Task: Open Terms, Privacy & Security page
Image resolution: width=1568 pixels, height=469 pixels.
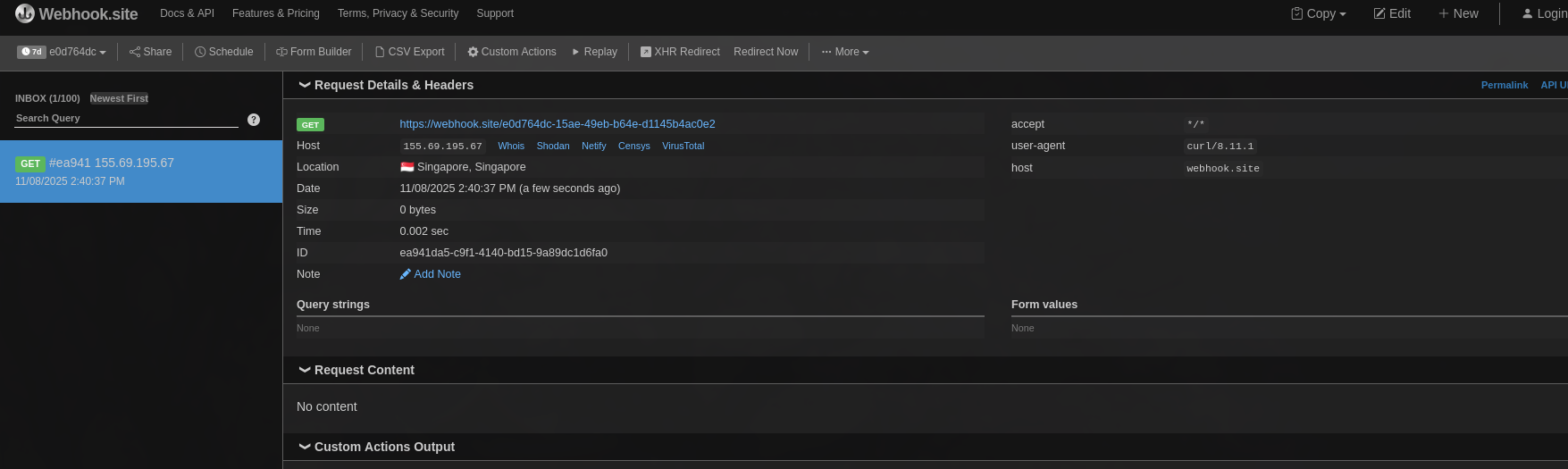Action: (x=398, y=13)
